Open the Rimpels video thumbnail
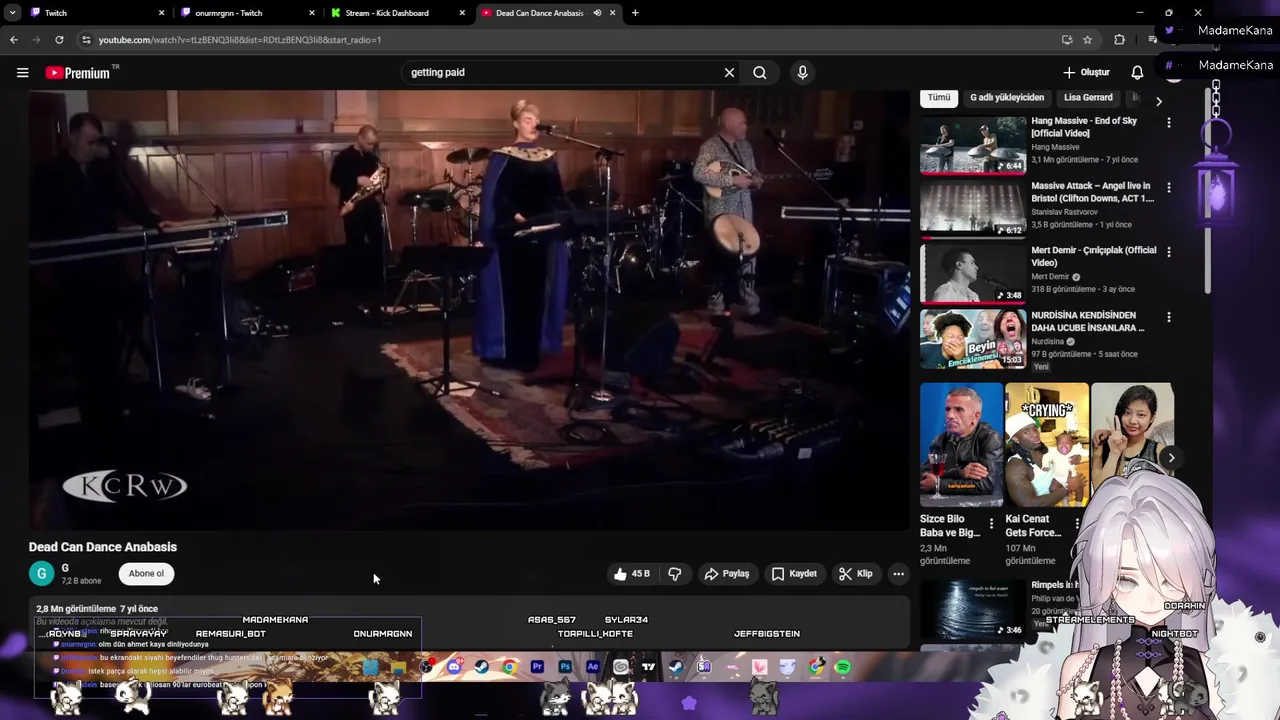1280x720 pixels. click(x=973, y=608)
